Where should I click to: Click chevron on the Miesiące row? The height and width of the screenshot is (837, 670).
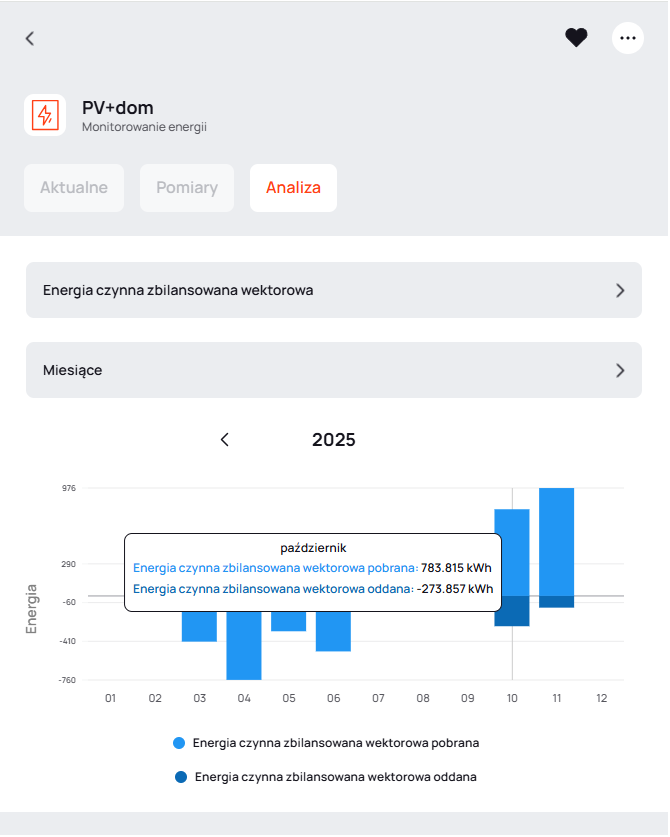pyautogui.click(x=620, y=370)
